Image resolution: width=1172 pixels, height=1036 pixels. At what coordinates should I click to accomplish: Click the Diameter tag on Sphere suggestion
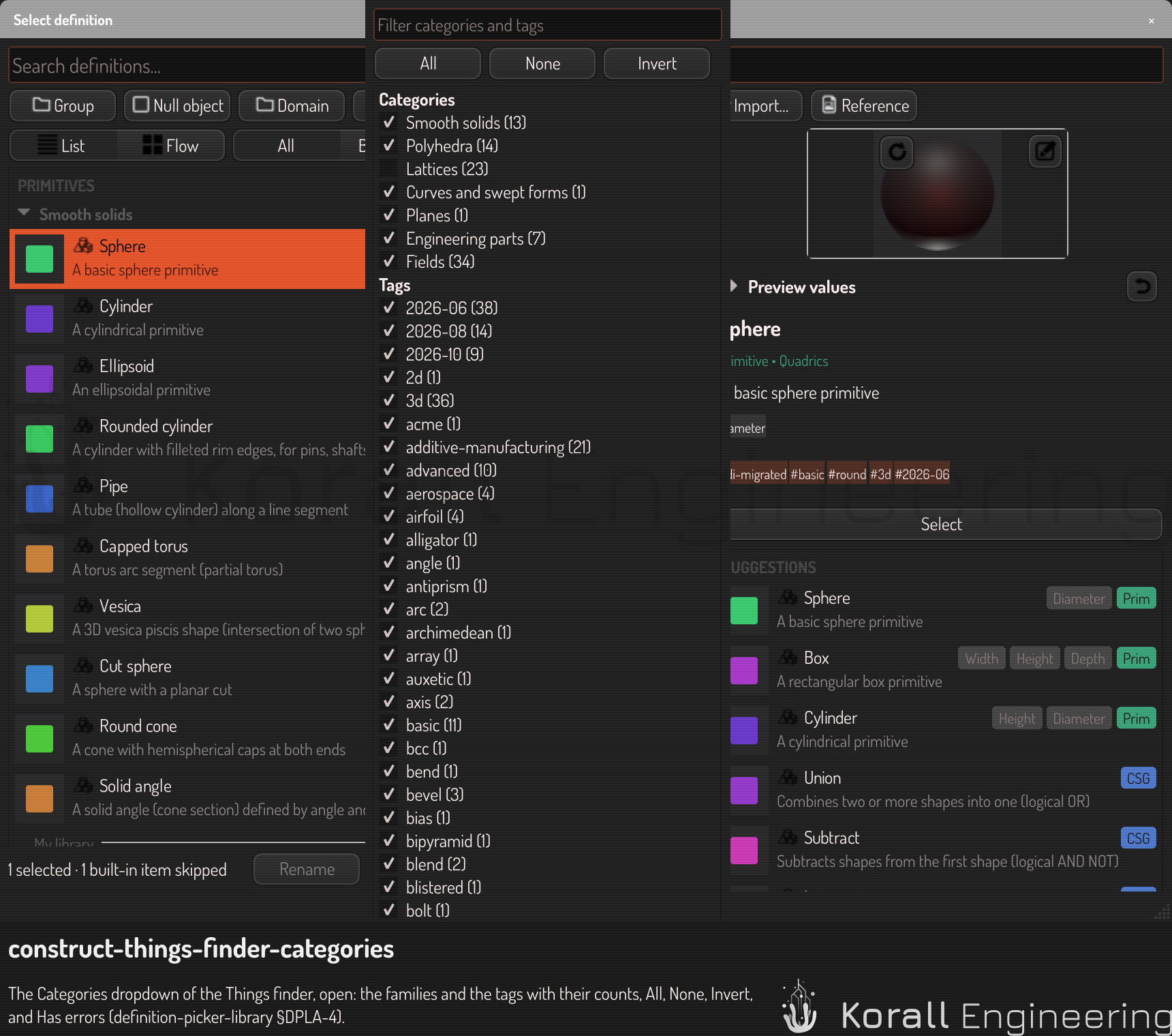(1079, 598)
